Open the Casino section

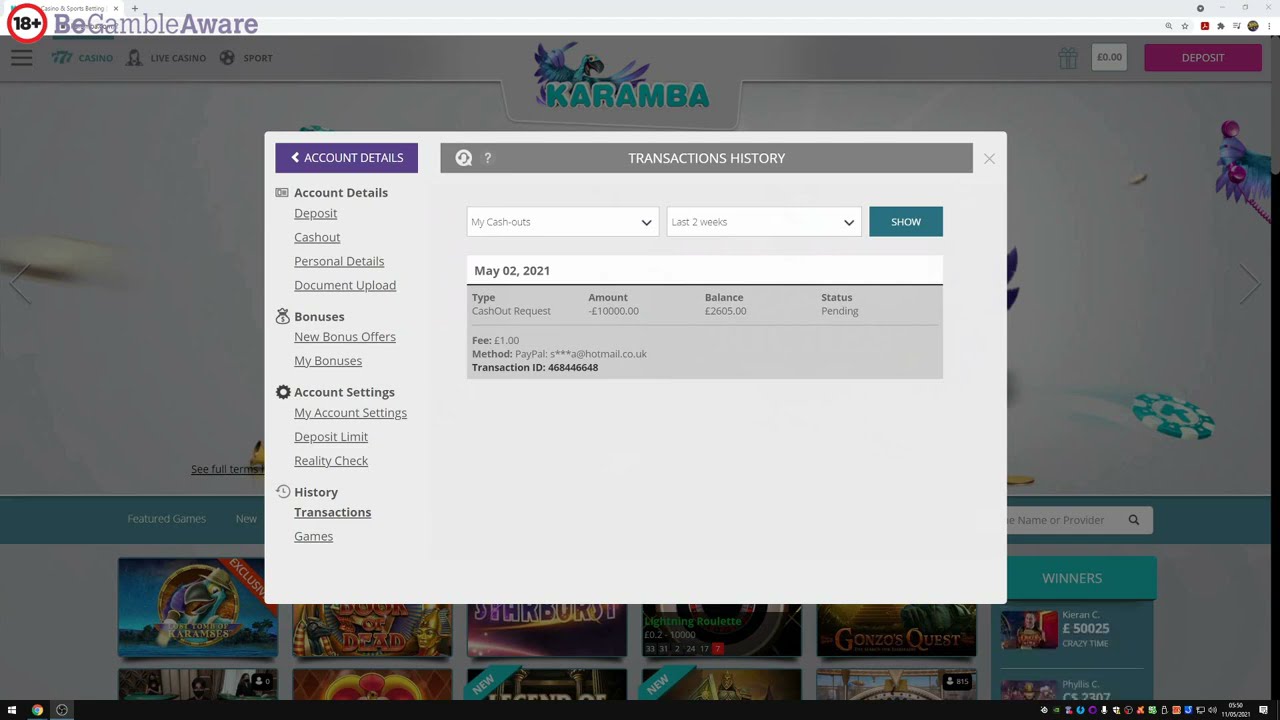point(83,58)
